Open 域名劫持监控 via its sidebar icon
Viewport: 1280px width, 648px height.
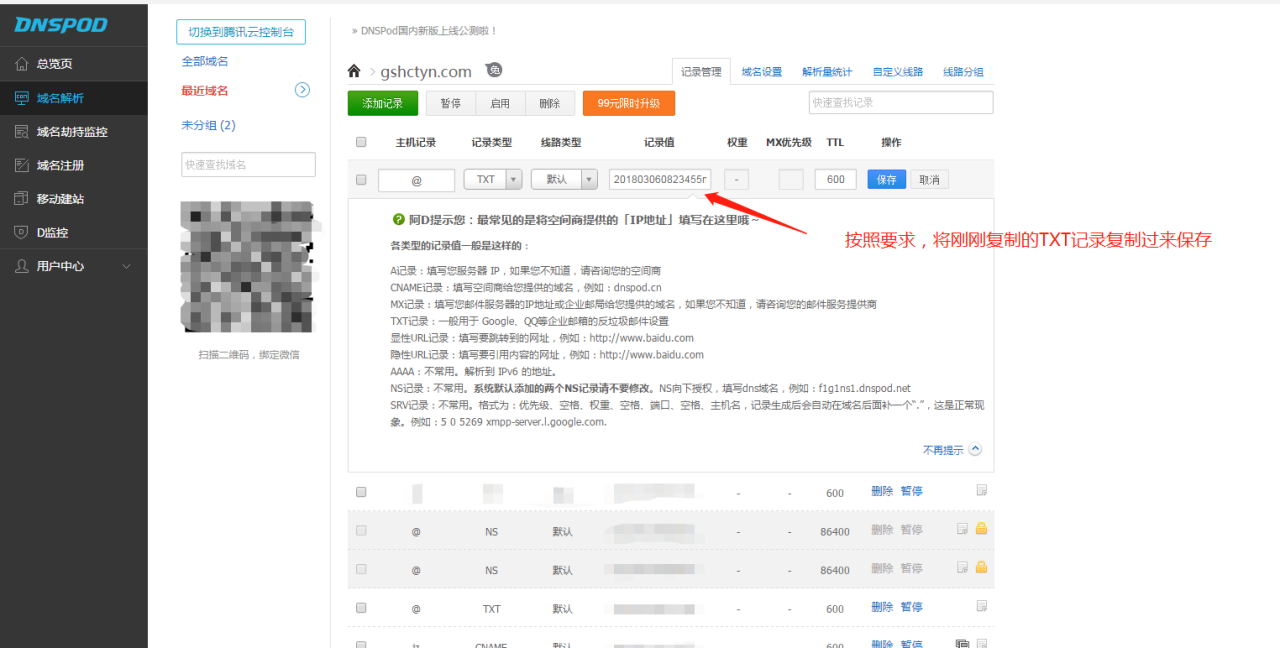(x=21, y=131)
